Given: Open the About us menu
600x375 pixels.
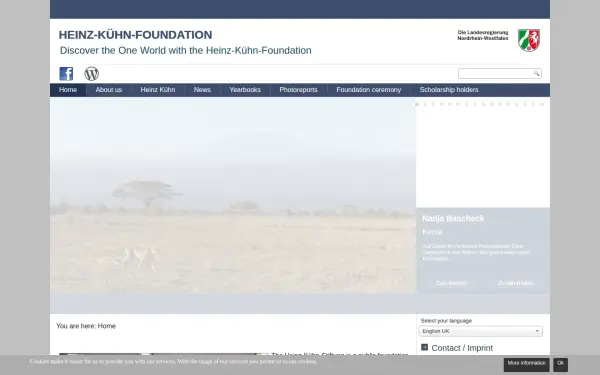Looking at the screenshot, I should [109, 90].
